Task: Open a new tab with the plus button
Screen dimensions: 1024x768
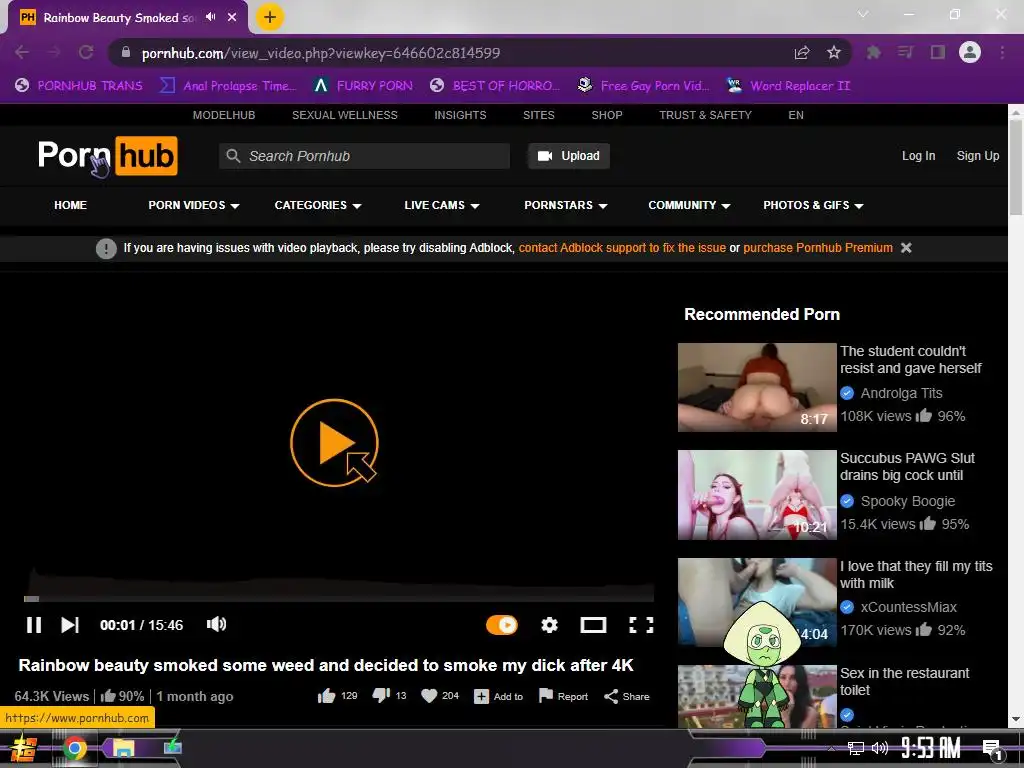Action: [x=270, y=17]
